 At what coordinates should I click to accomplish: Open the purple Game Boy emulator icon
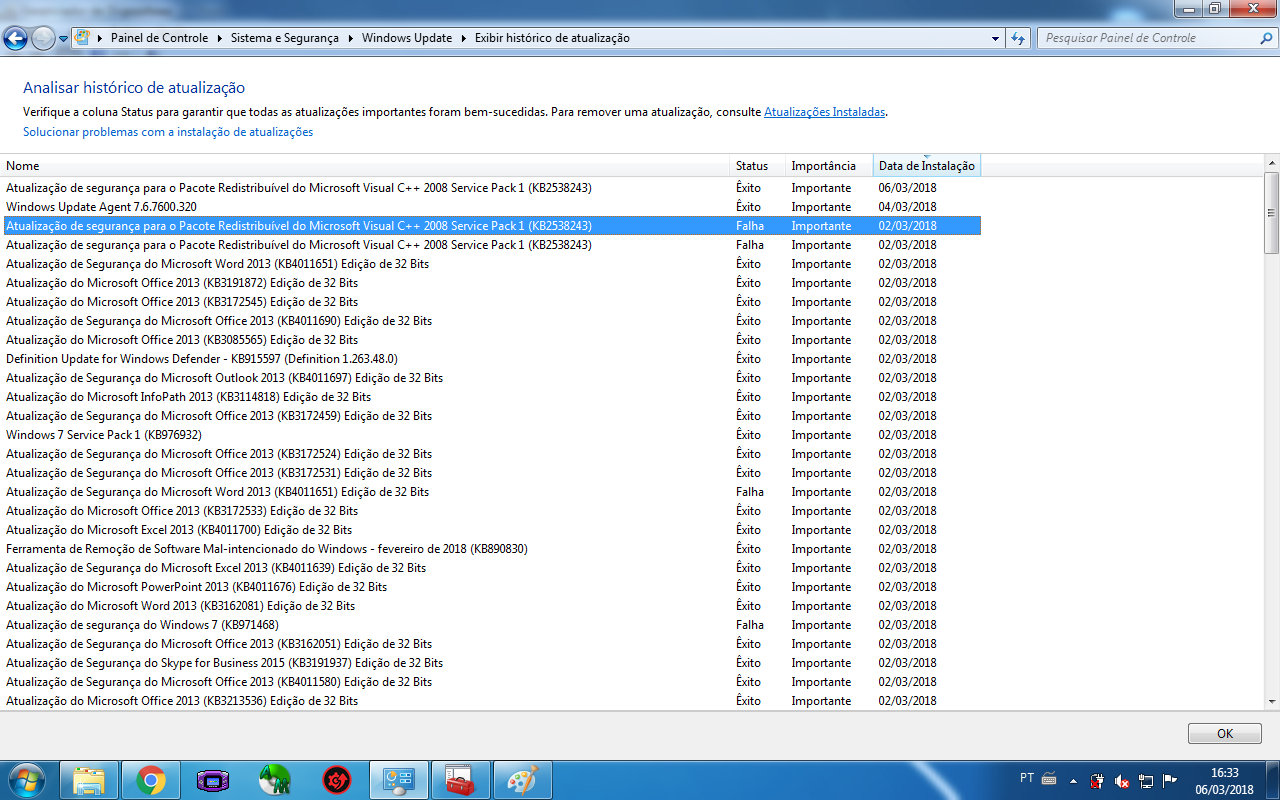pos(213,780)
